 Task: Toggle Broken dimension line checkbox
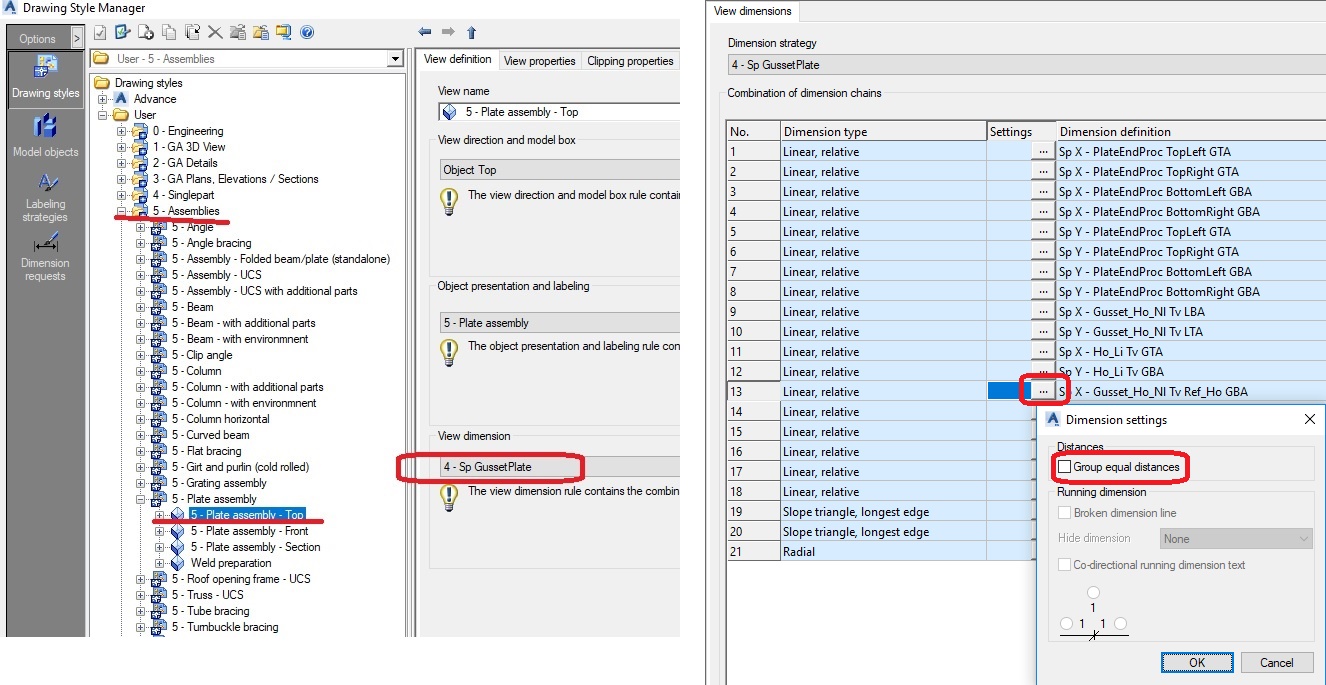click(x=1065, y=513)
